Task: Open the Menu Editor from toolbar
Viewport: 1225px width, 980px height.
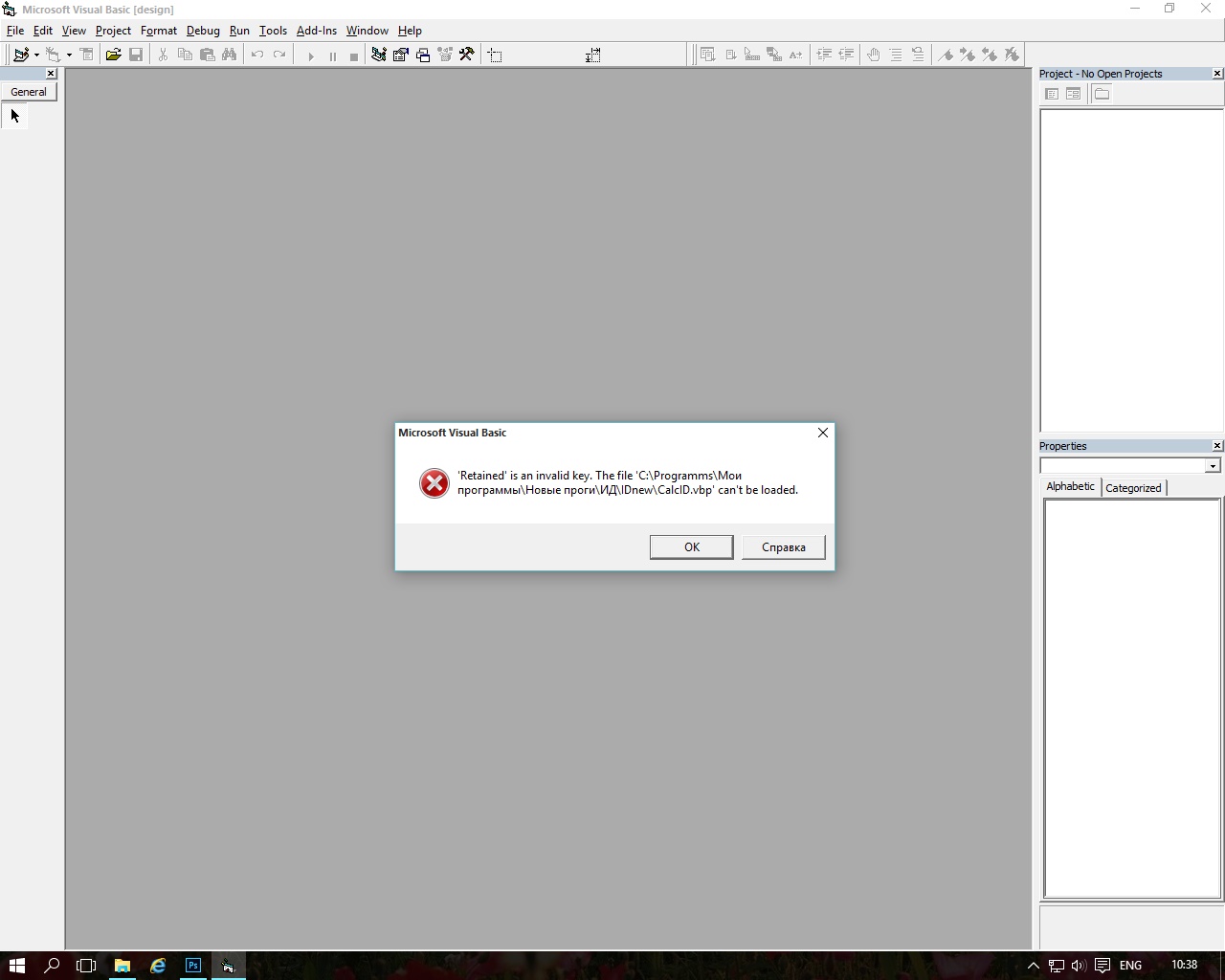Action: [x=86, y=56]
